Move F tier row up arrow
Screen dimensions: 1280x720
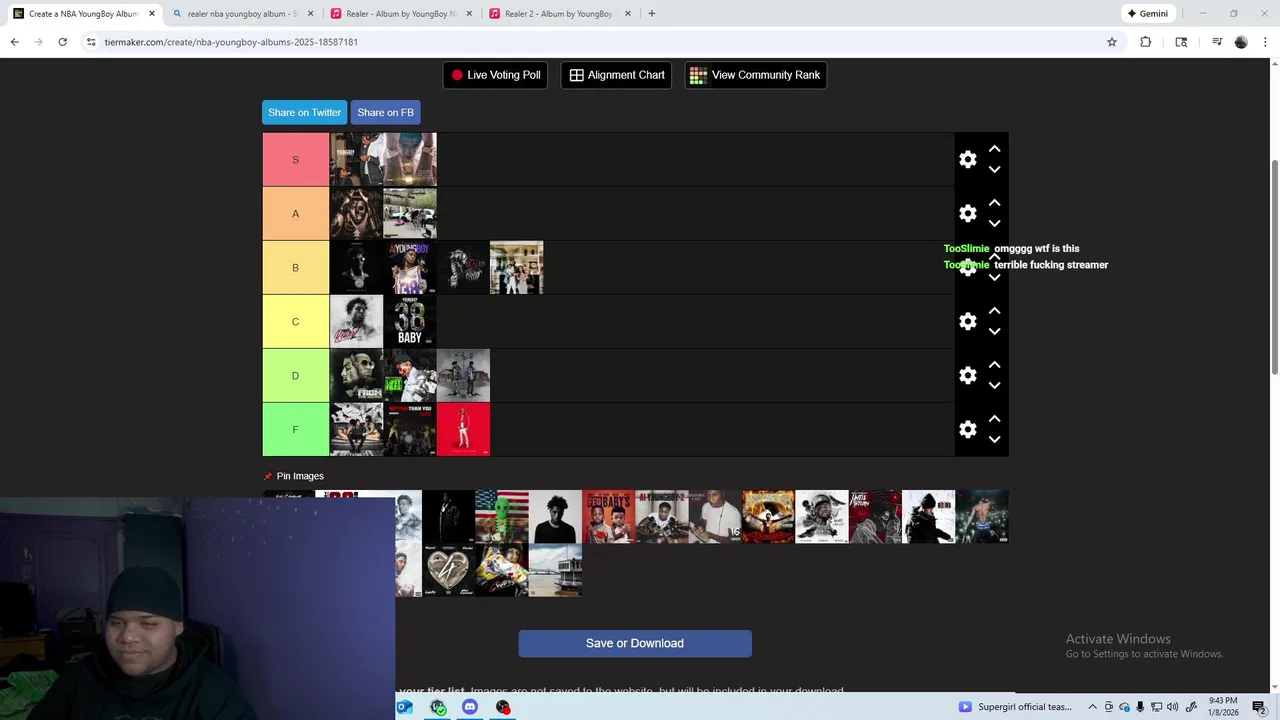[994, 419]
